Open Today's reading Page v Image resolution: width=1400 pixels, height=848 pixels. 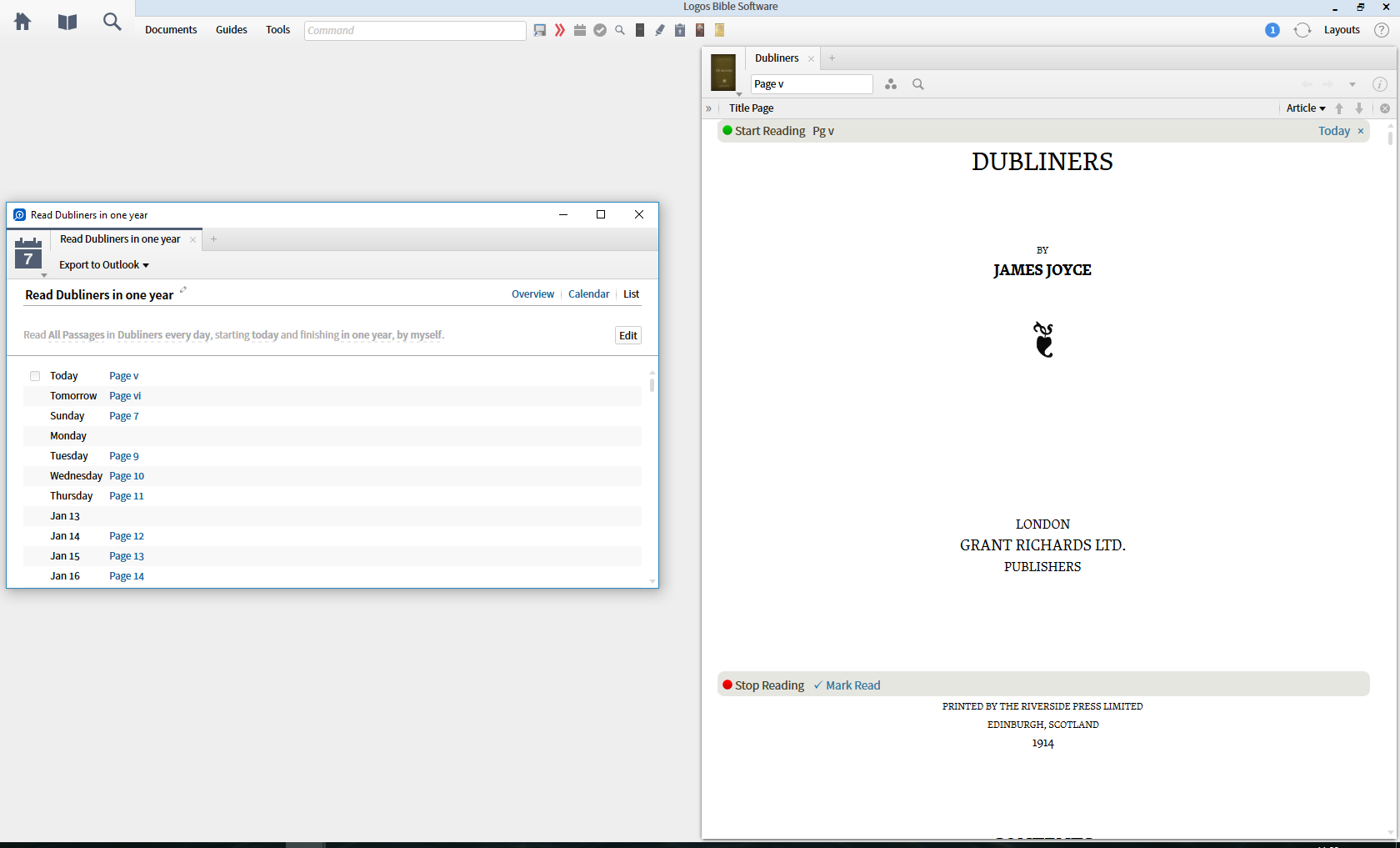coord(124,376)
